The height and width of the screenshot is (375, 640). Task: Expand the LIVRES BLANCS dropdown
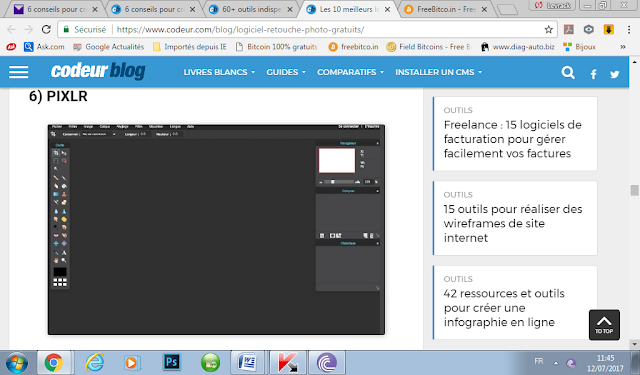[x=219, y=72]
